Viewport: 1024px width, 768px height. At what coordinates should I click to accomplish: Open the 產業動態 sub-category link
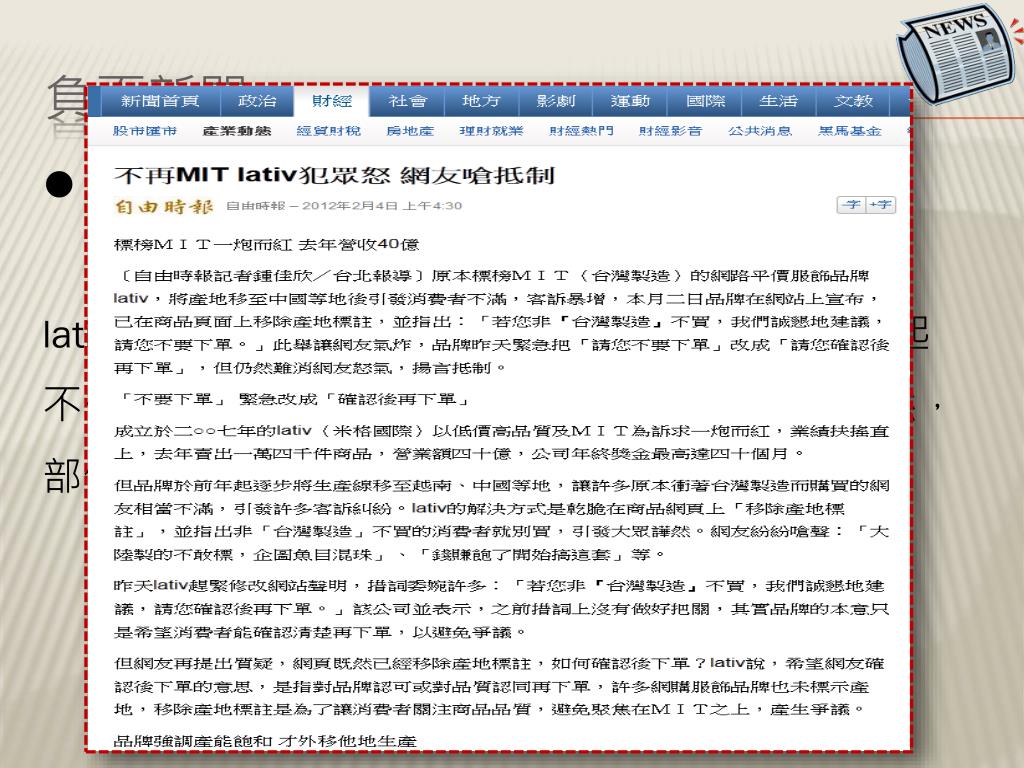tap(237, 131)
